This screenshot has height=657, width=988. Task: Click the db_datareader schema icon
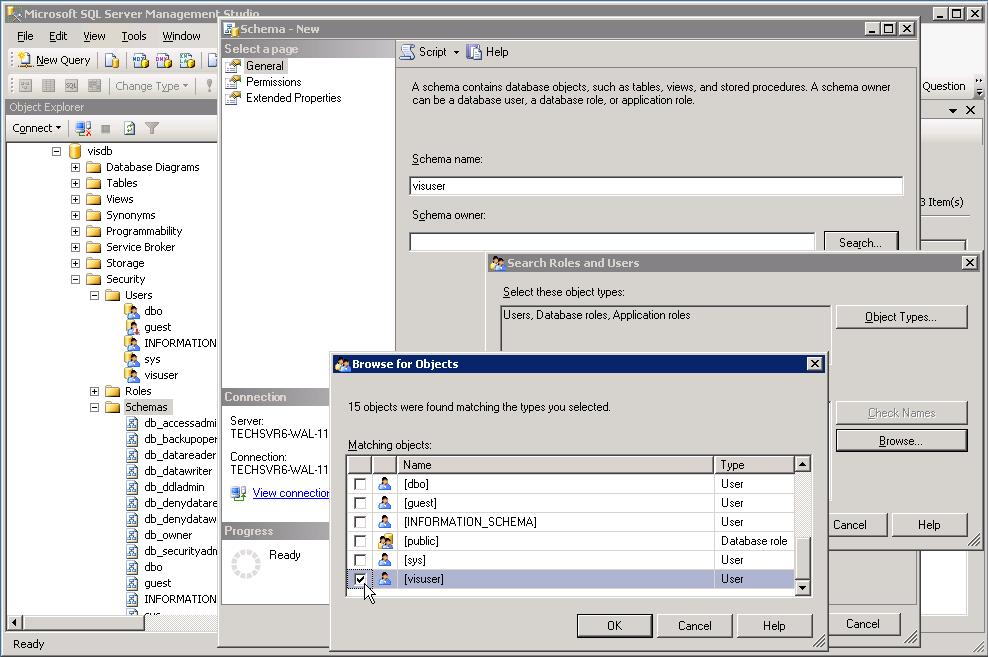132,455
